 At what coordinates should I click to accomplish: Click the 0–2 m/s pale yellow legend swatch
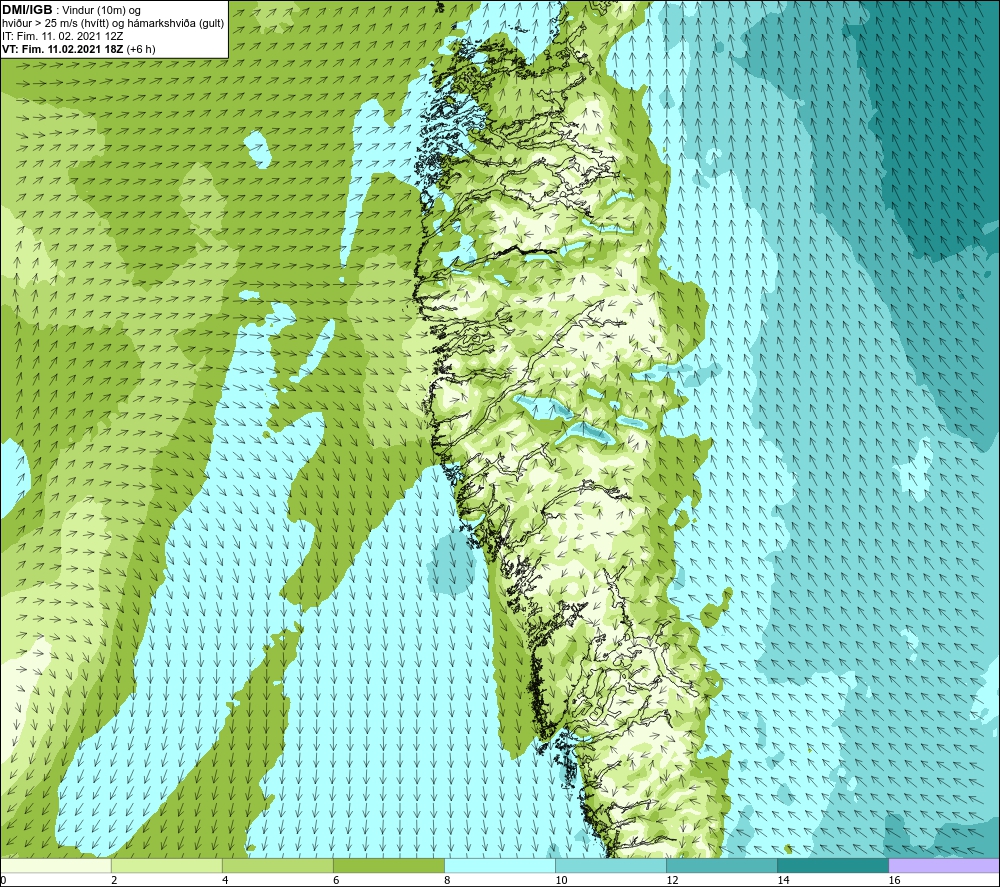(x=56, y=866)
